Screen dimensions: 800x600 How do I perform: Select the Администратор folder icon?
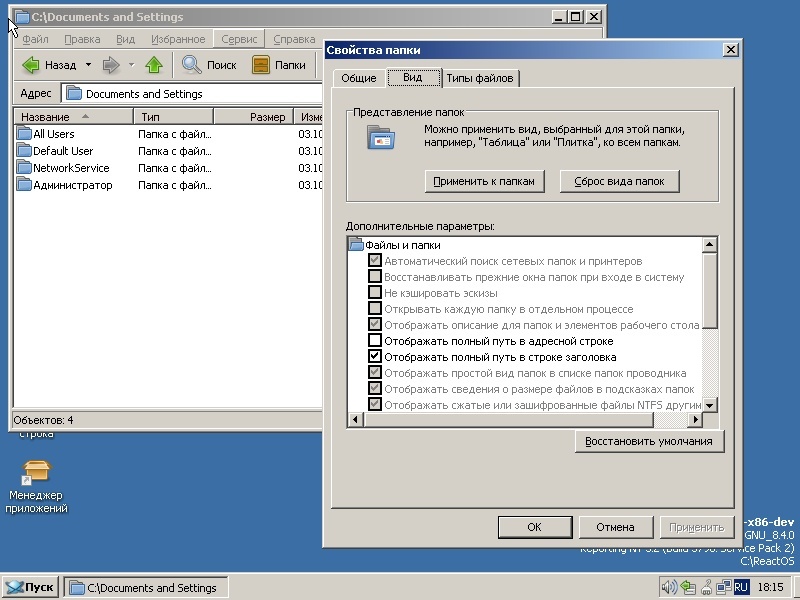pyautogui.click(x=23, y=184)
